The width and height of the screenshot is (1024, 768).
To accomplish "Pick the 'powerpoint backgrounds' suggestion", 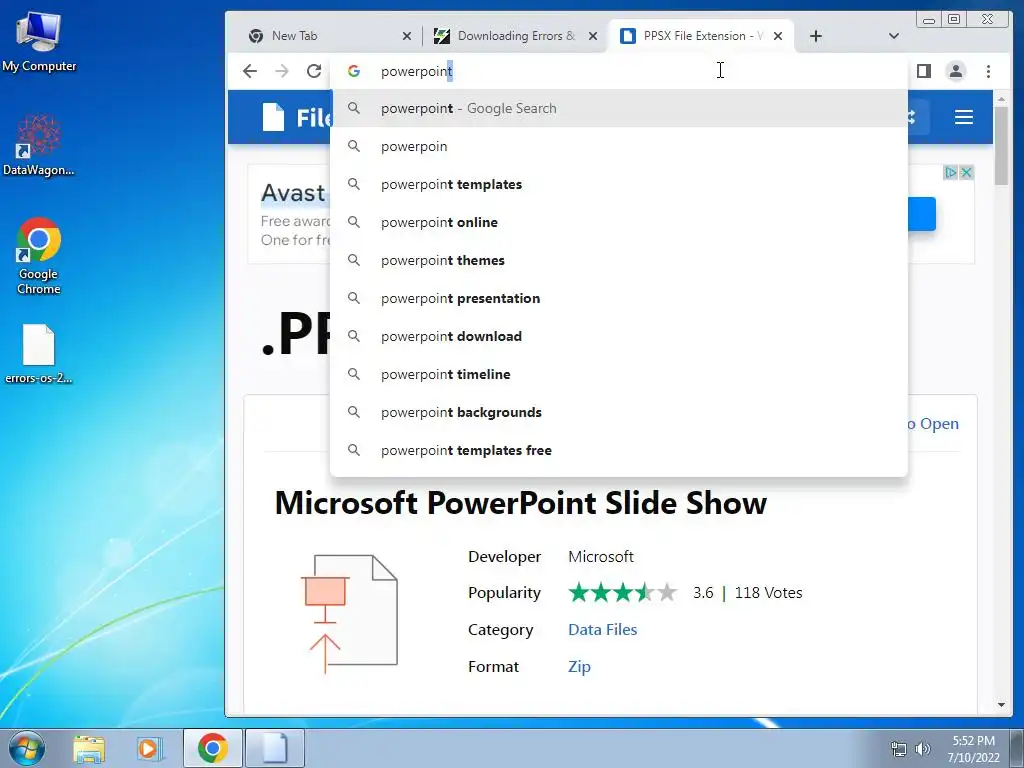I will [x=619, y=412].
